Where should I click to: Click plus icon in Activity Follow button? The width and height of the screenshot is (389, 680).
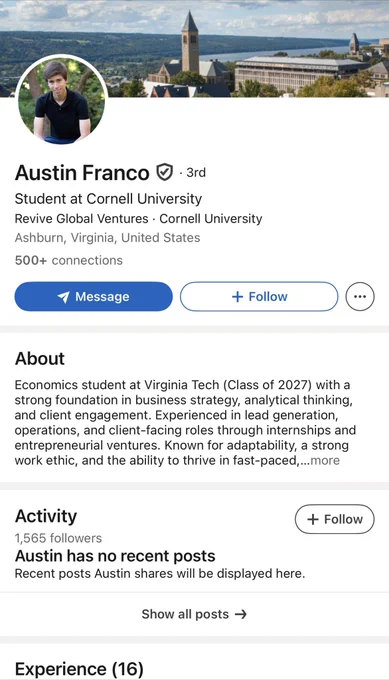pos(313,519)
